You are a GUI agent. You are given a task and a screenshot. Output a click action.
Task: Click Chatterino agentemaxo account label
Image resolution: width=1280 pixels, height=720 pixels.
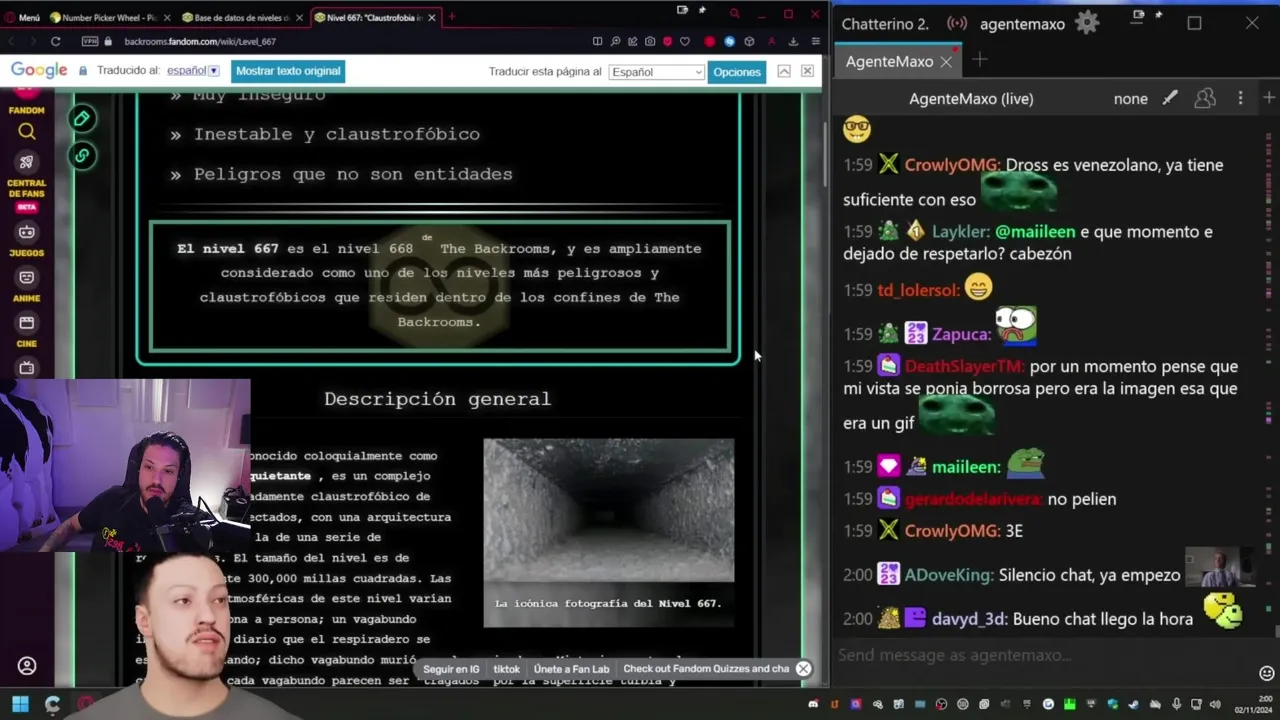[x=1022, y=24]
